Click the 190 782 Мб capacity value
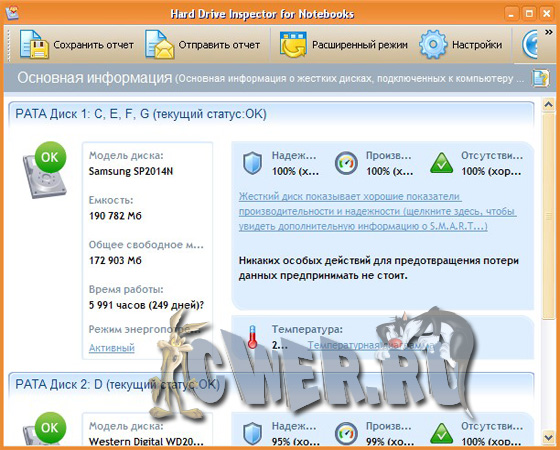The height and width of the screenshot is (450, 560). coord(115,216)
